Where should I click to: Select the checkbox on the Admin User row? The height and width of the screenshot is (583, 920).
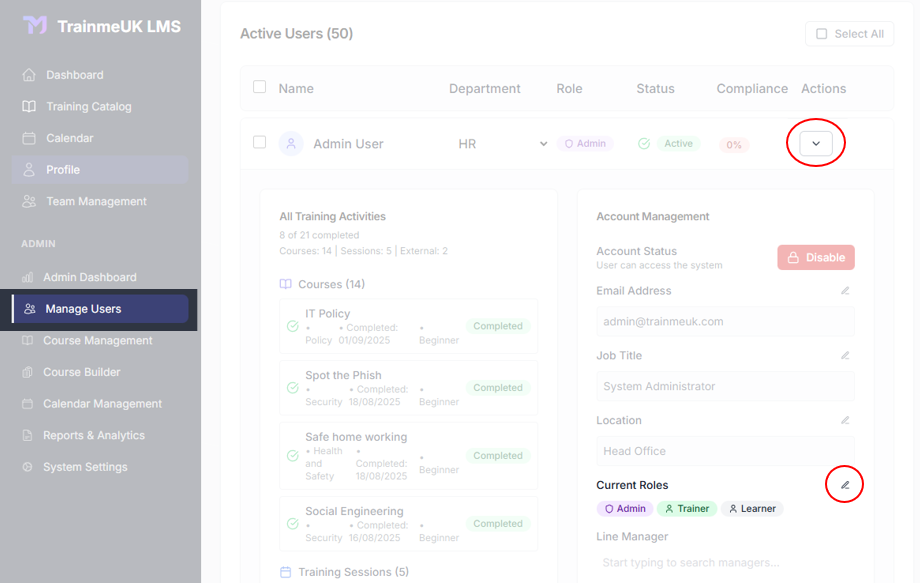pos(259,142)
